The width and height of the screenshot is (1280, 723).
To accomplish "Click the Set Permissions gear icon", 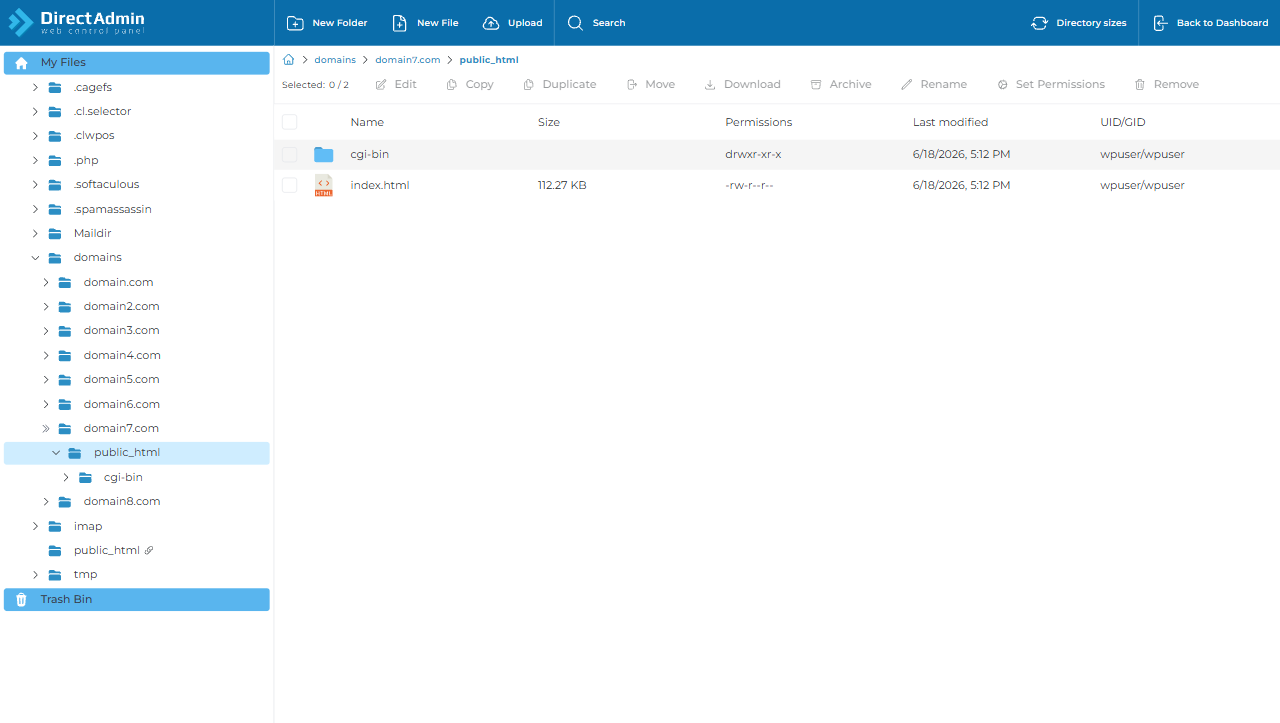I will pos(1003,85).
